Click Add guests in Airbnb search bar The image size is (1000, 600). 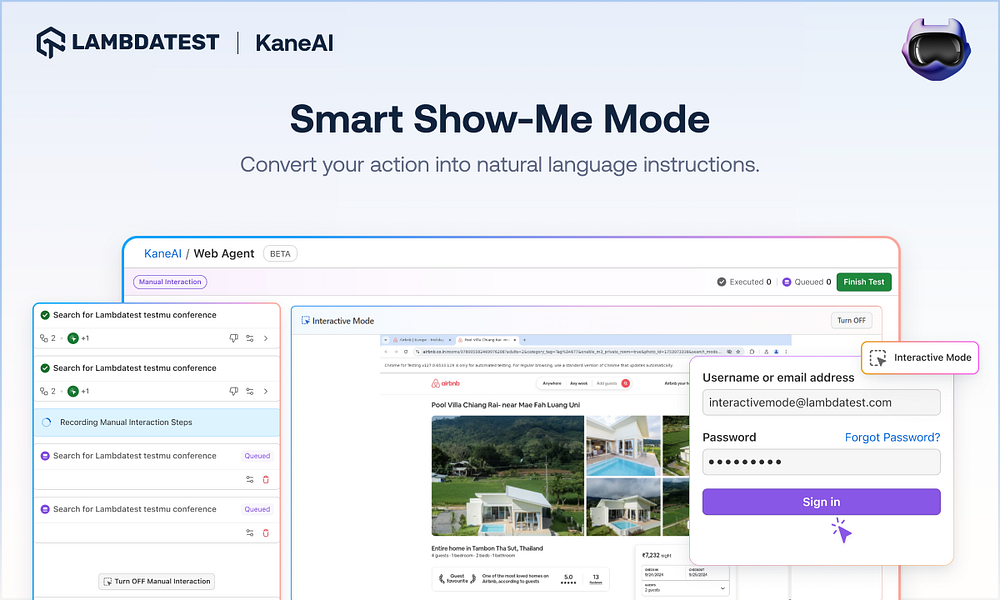(607, 383)
